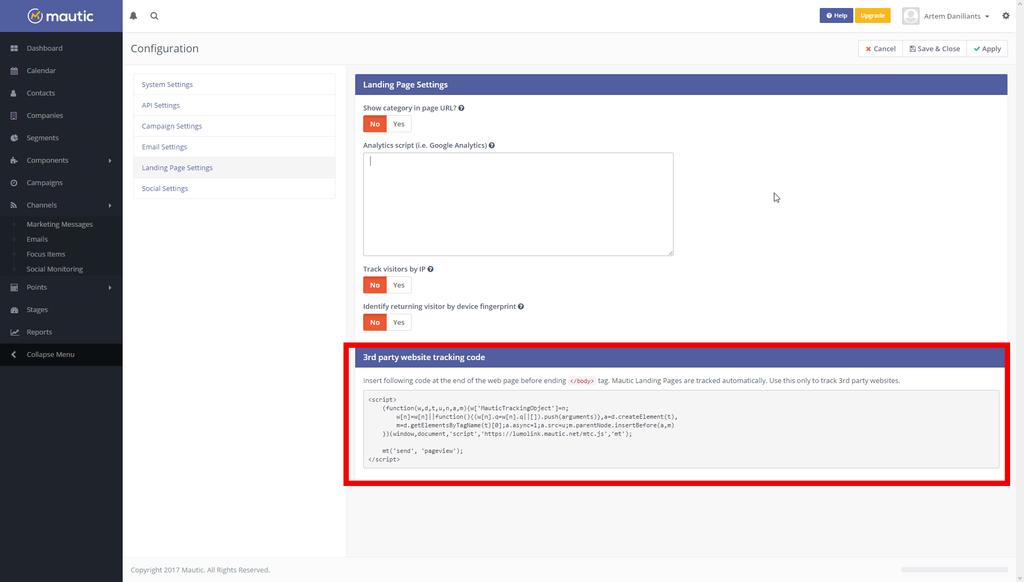Click the Campaigns clock icon

click(x=14, y=183)
